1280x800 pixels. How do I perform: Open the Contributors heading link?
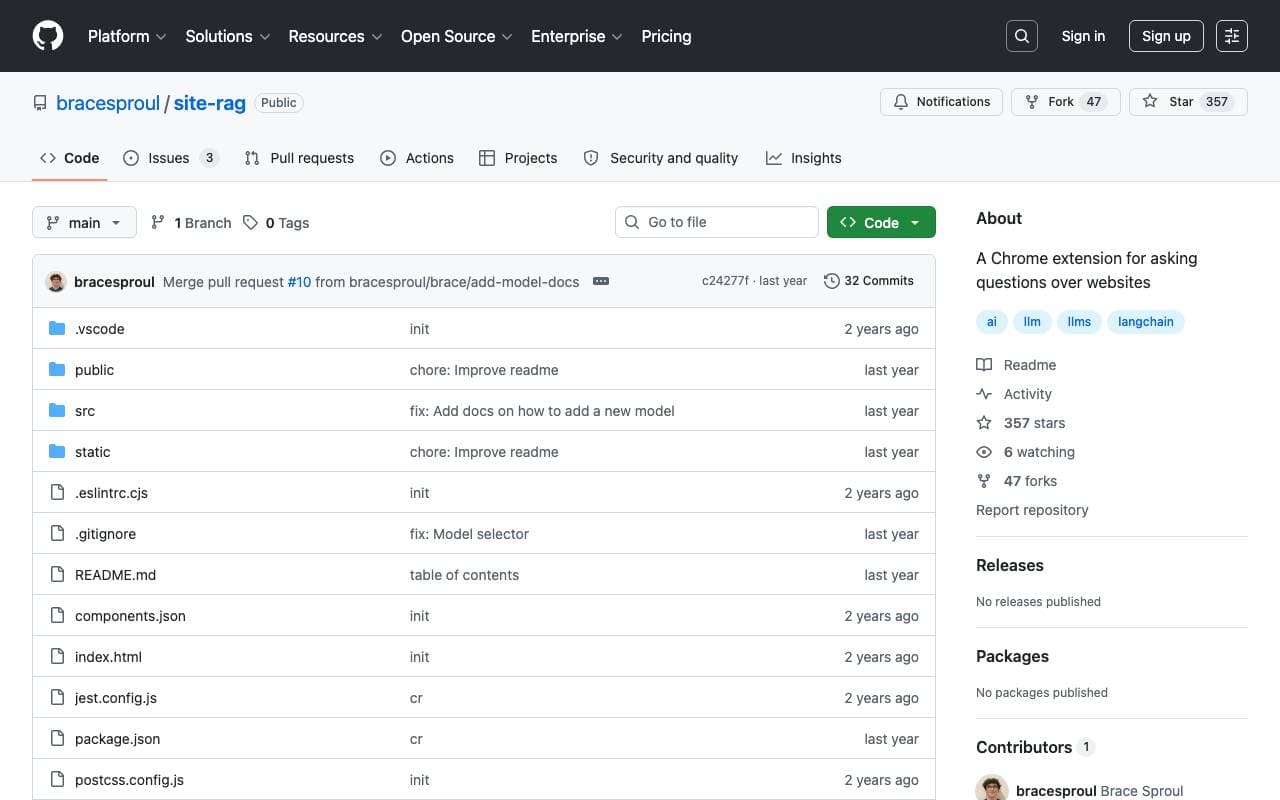pos(1035,747)
